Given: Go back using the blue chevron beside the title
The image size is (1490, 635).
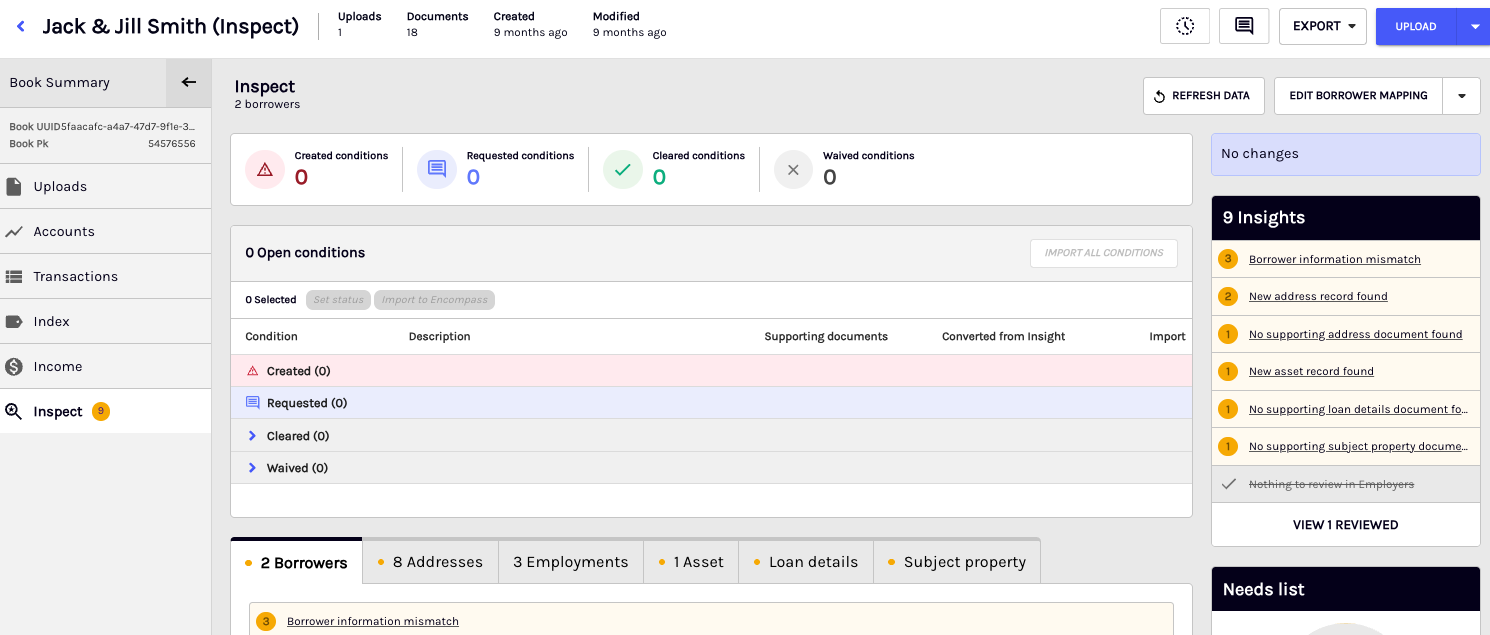Looking at the screenshot, I should (x=20, y=26).
